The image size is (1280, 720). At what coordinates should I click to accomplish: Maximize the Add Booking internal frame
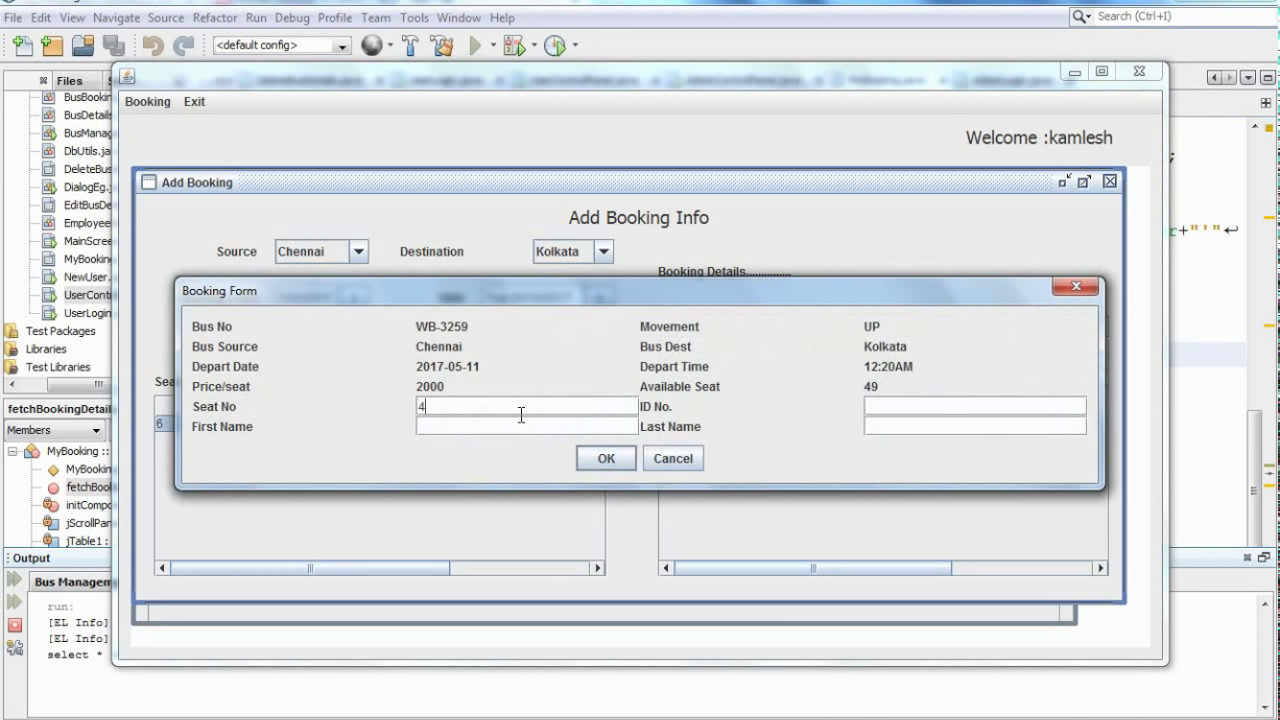(x=1085, y=181)
